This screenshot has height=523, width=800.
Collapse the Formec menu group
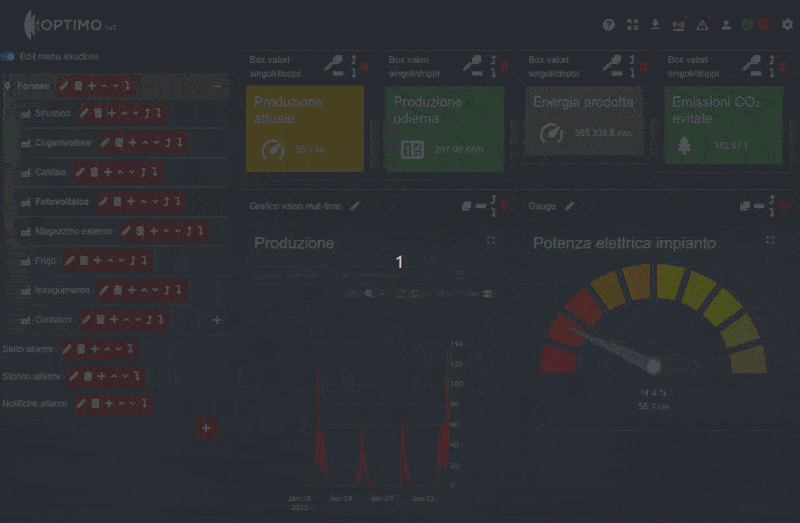pos(217,86)
